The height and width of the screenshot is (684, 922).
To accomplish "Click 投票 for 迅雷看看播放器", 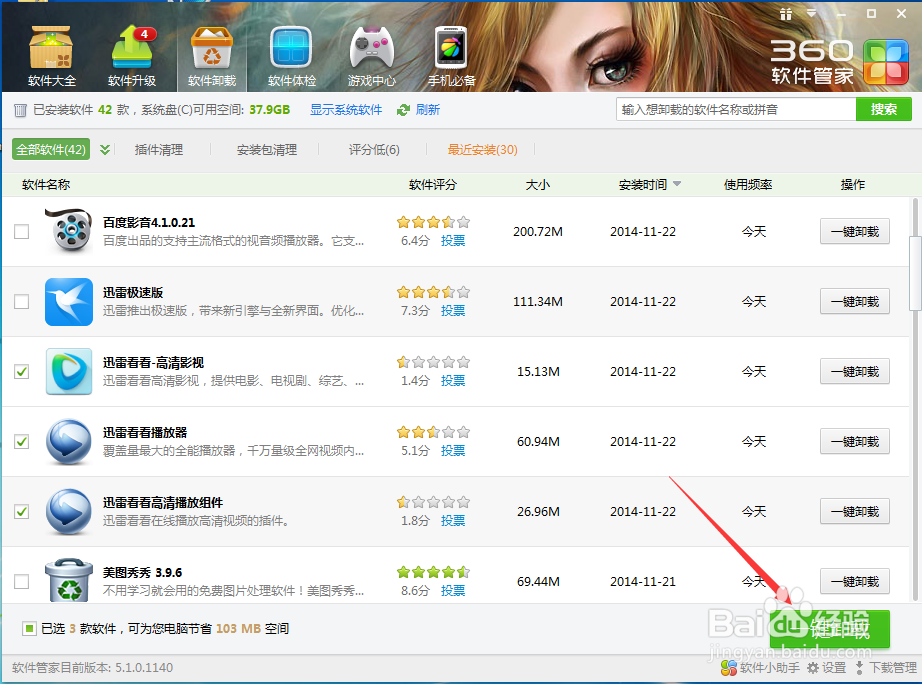I will coord(453,451).
